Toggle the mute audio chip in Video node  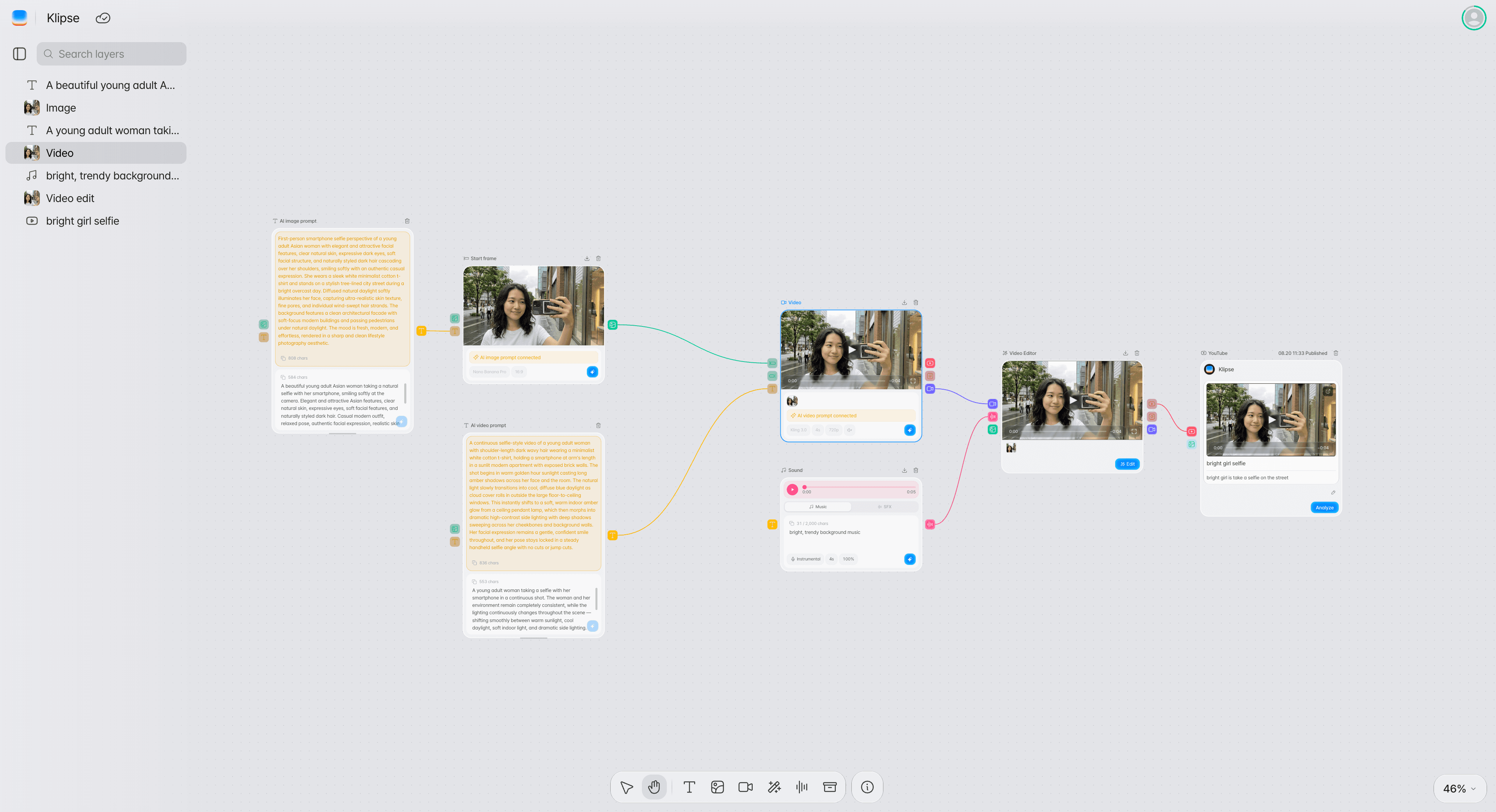pos(849,430)
